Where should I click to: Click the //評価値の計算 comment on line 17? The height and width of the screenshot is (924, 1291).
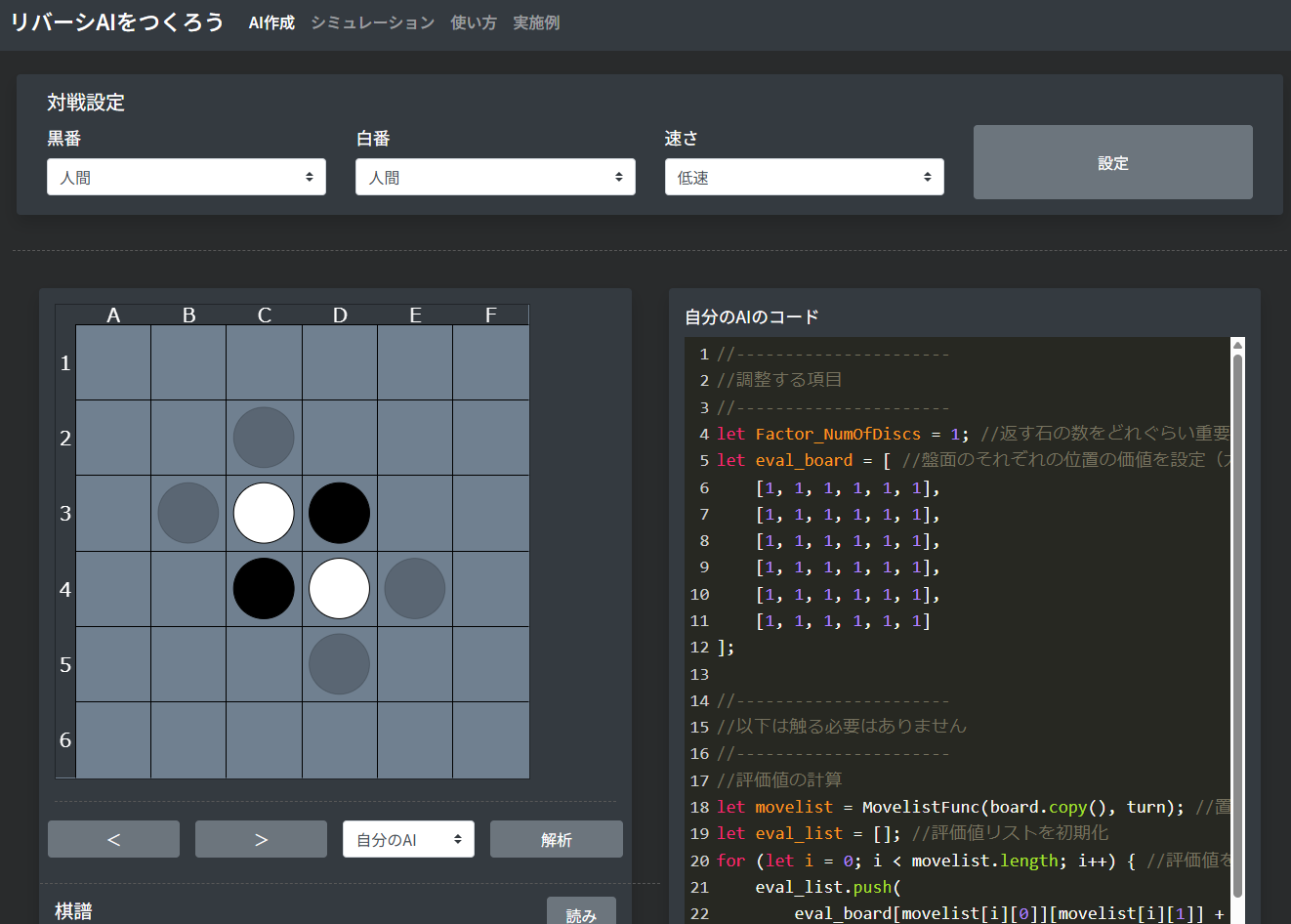[x=779, y=779]
